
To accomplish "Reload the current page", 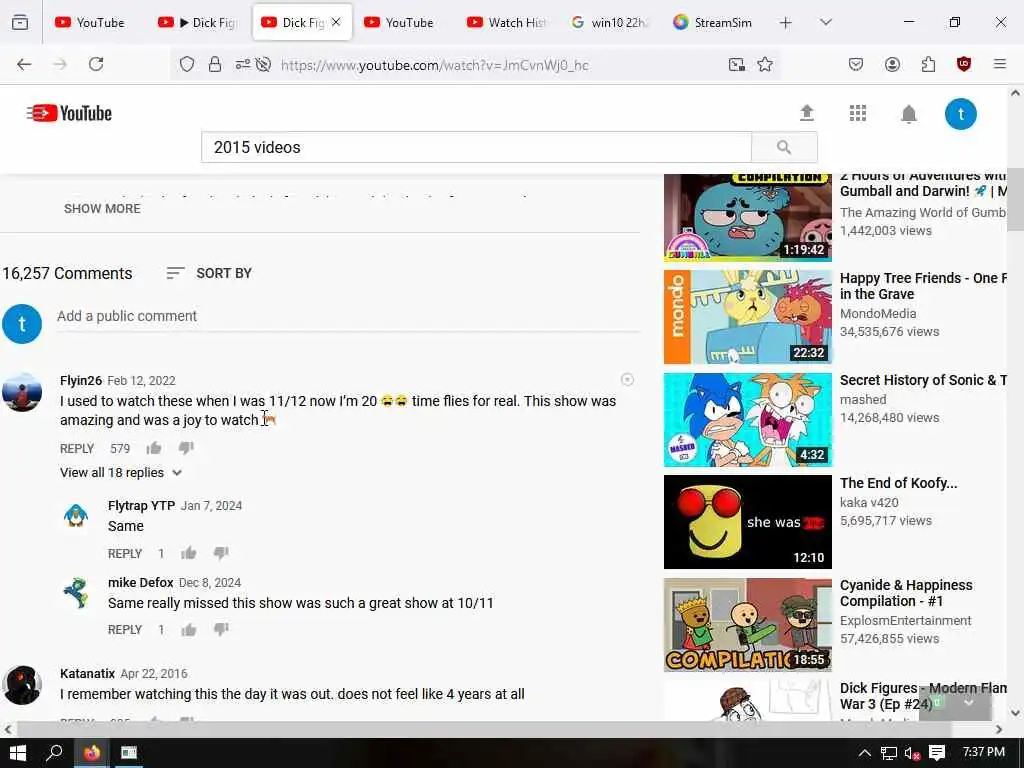I will pos(96,64).
